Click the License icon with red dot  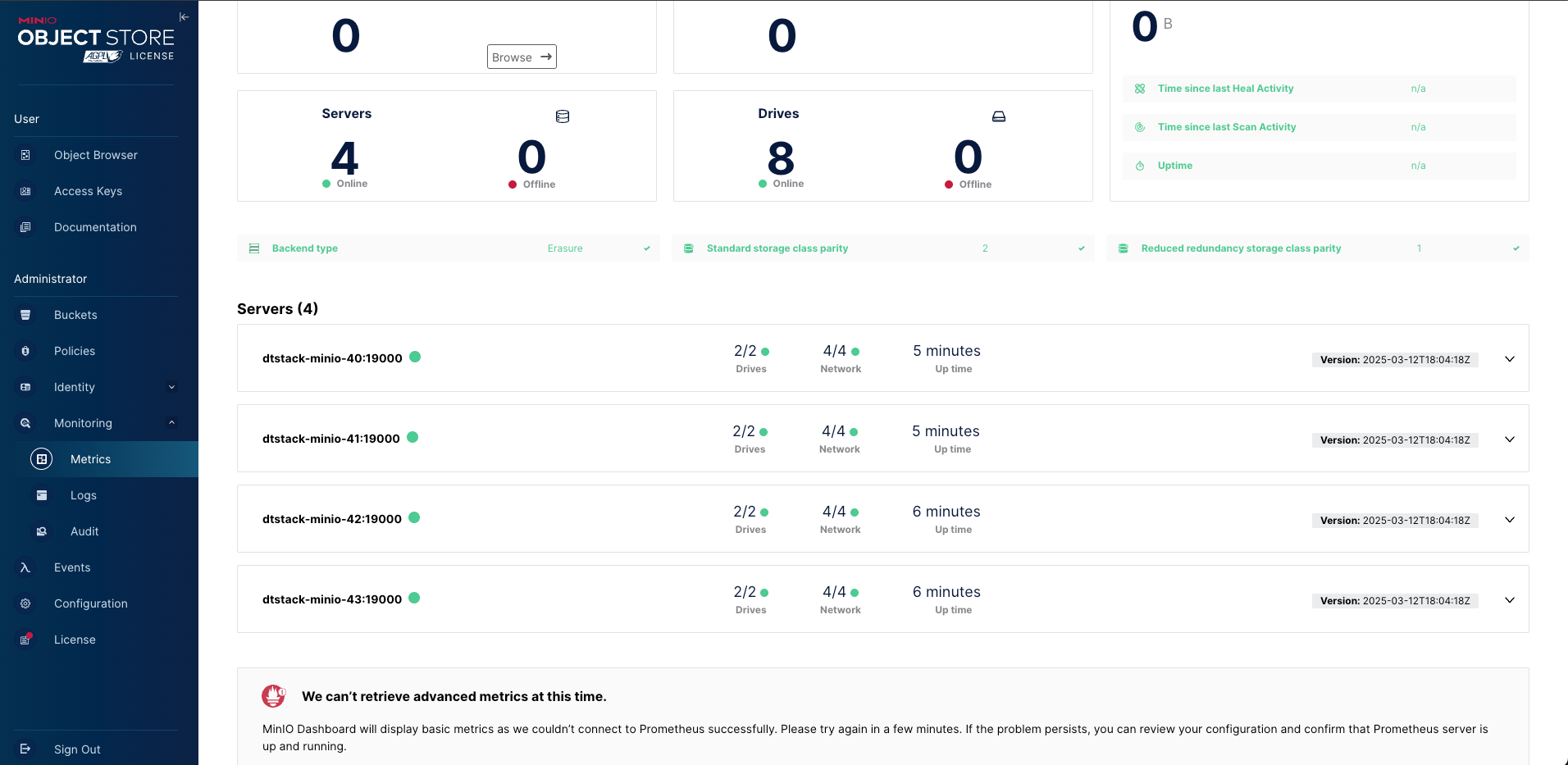[x=25, y=640]
